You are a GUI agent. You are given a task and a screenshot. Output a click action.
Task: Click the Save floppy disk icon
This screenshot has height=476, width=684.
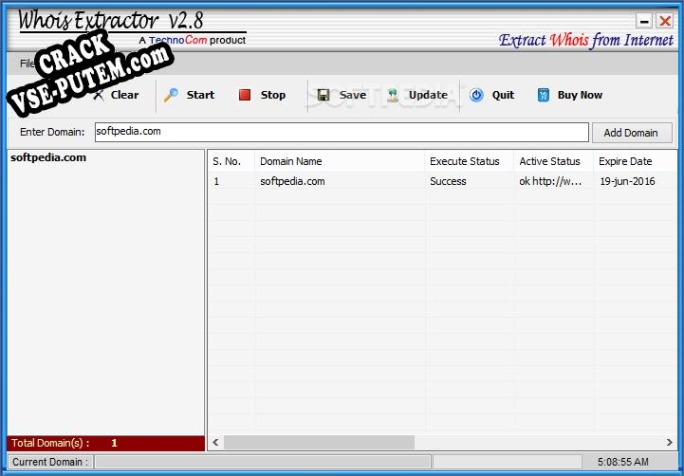click(x=323, y=95)
